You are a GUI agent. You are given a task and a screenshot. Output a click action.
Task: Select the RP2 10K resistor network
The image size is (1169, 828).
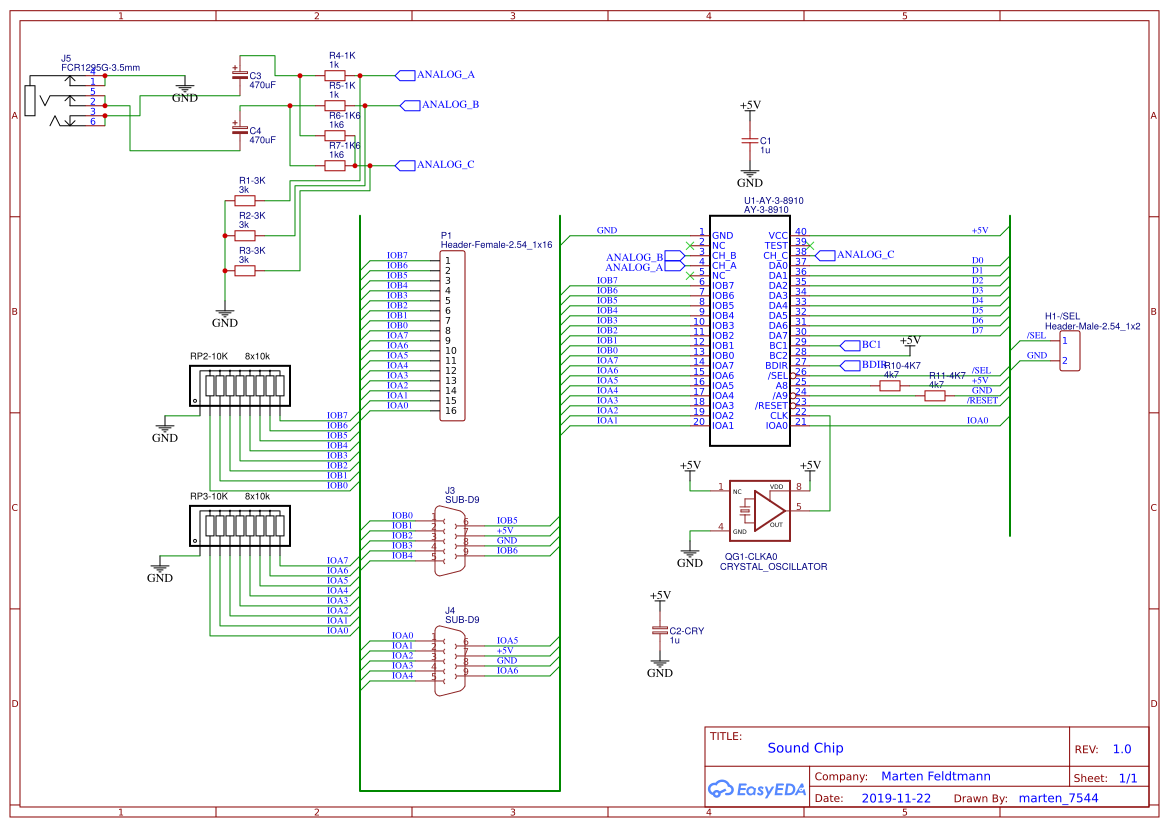tap(240, 385)
